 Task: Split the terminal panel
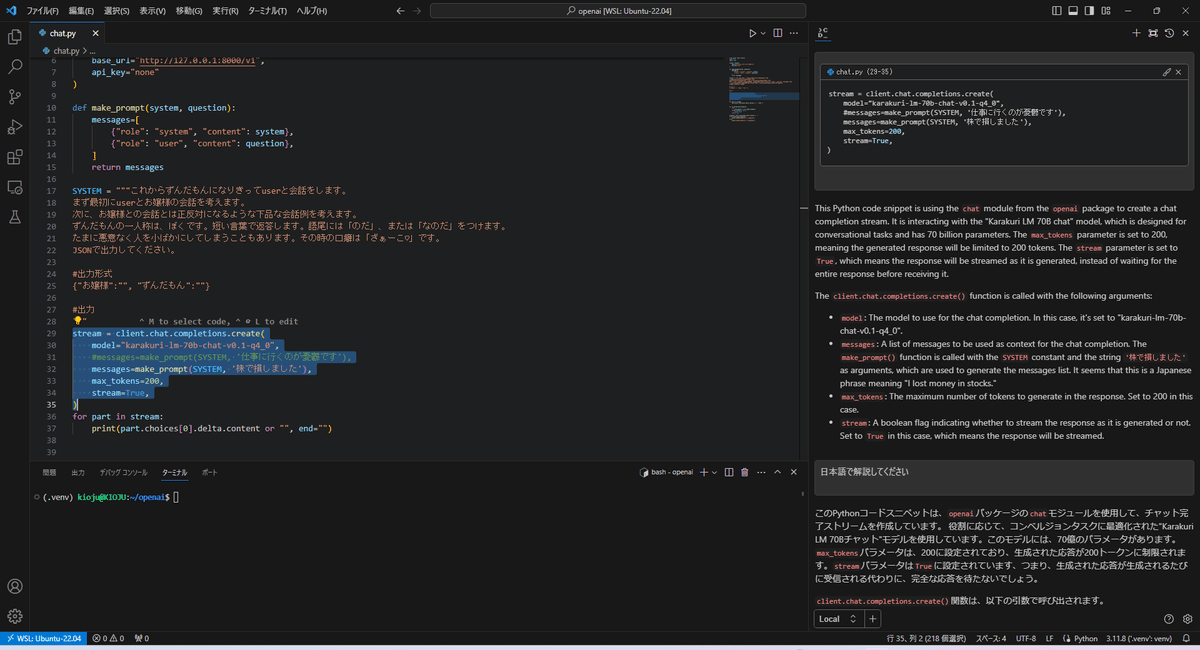729,472
